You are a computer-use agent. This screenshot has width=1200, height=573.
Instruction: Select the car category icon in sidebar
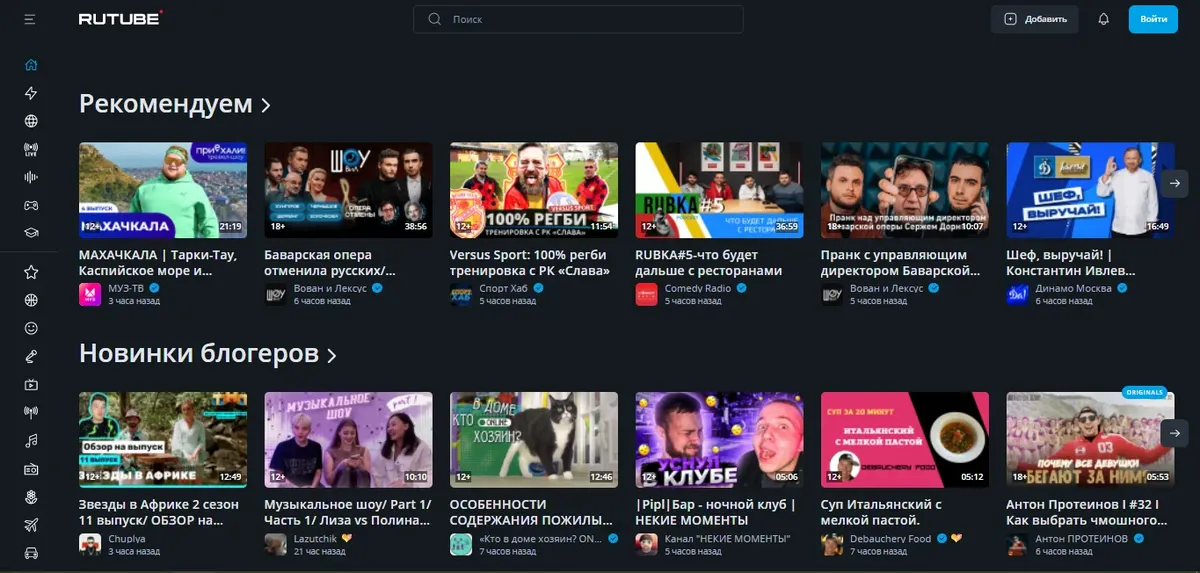[x=31, y=552]
